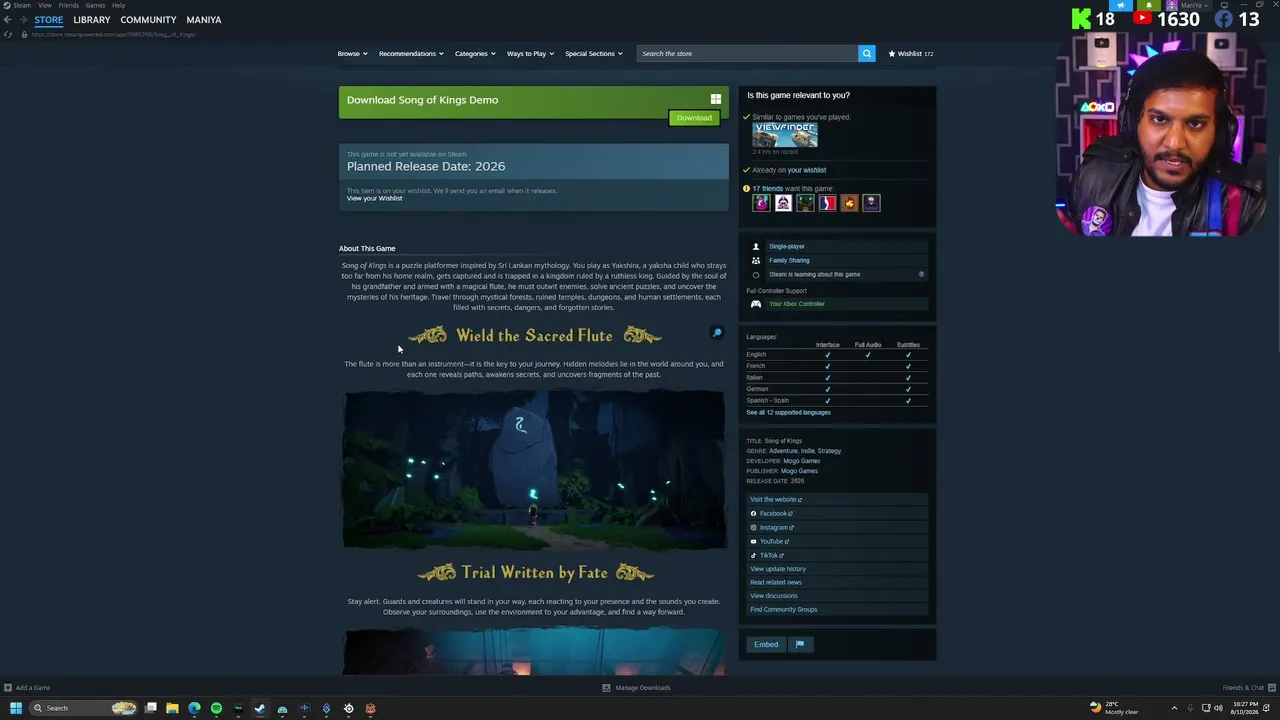This screenshot has height=720, width=1280.
Task: Open the Instagram link
Action: click(x=776, y=528)
